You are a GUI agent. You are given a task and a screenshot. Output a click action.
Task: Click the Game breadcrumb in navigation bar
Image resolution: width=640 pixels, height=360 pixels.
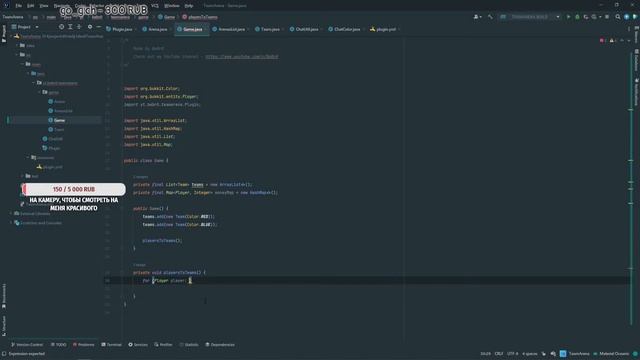[x=167, y=17]
